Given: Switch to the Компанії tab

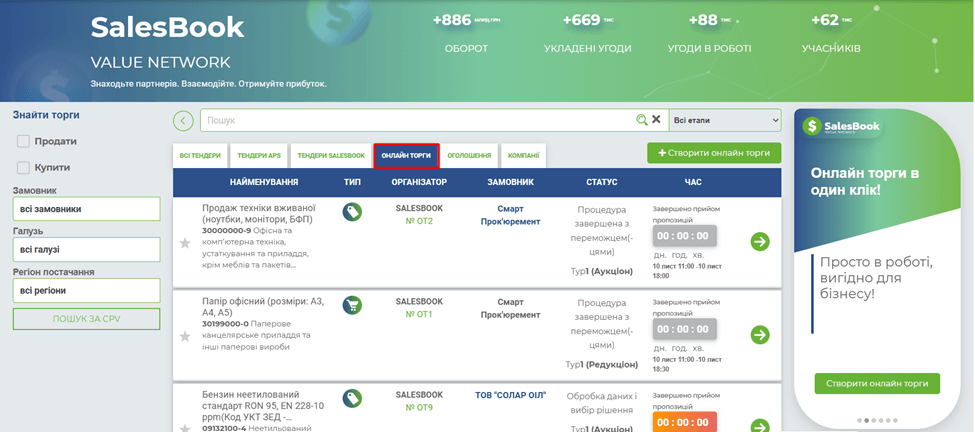Looking at the screenshot, I should (x=524, y=155).
